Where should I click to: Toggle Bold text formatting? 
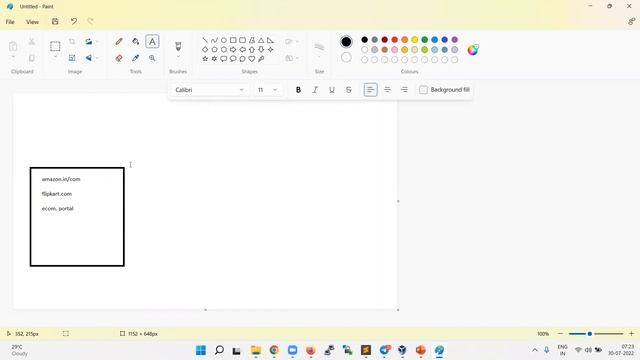[298, 90]
